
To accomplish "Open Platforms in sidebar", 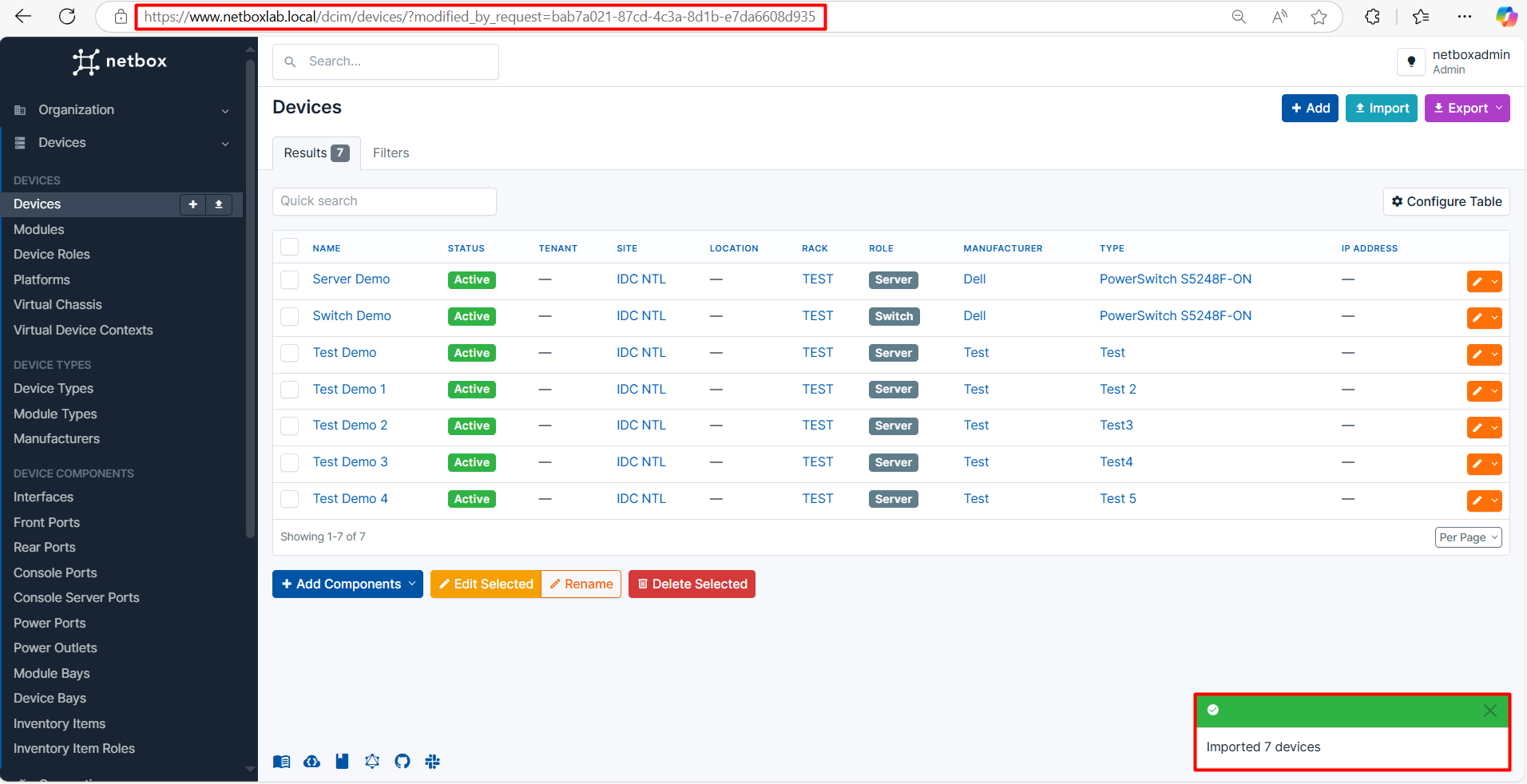I will pyautogui.click(x=42, y=280).
